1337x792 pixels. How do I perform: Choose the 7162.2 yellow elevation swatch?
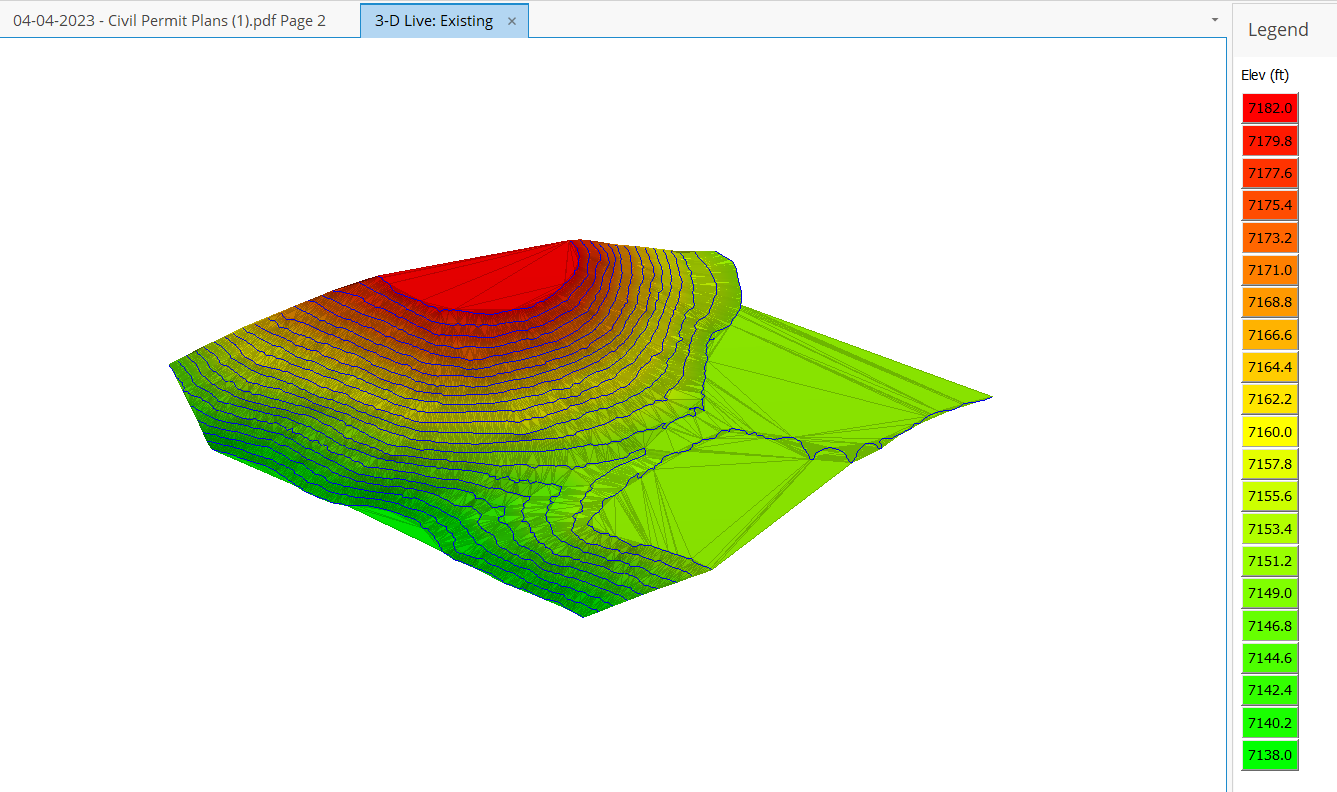click(x=1270, y=399)
